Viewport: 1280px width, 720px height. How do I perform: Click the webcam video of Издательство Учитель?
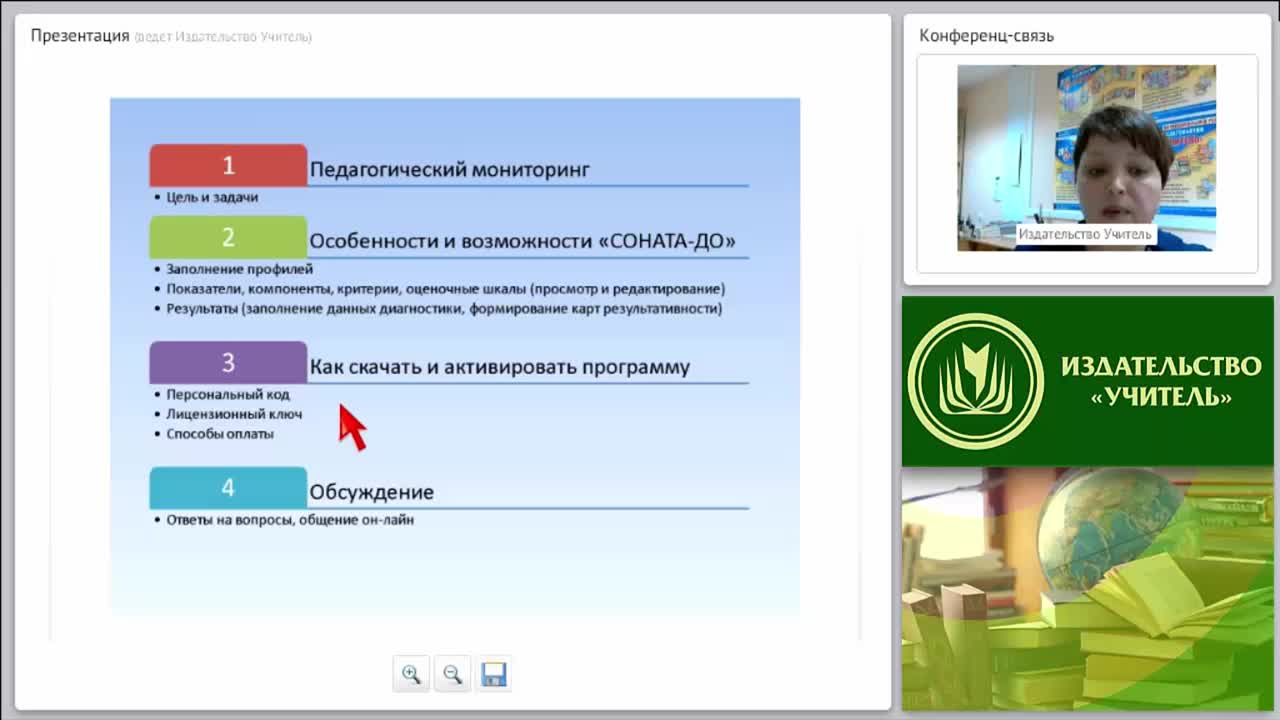tap(1086, 158)
